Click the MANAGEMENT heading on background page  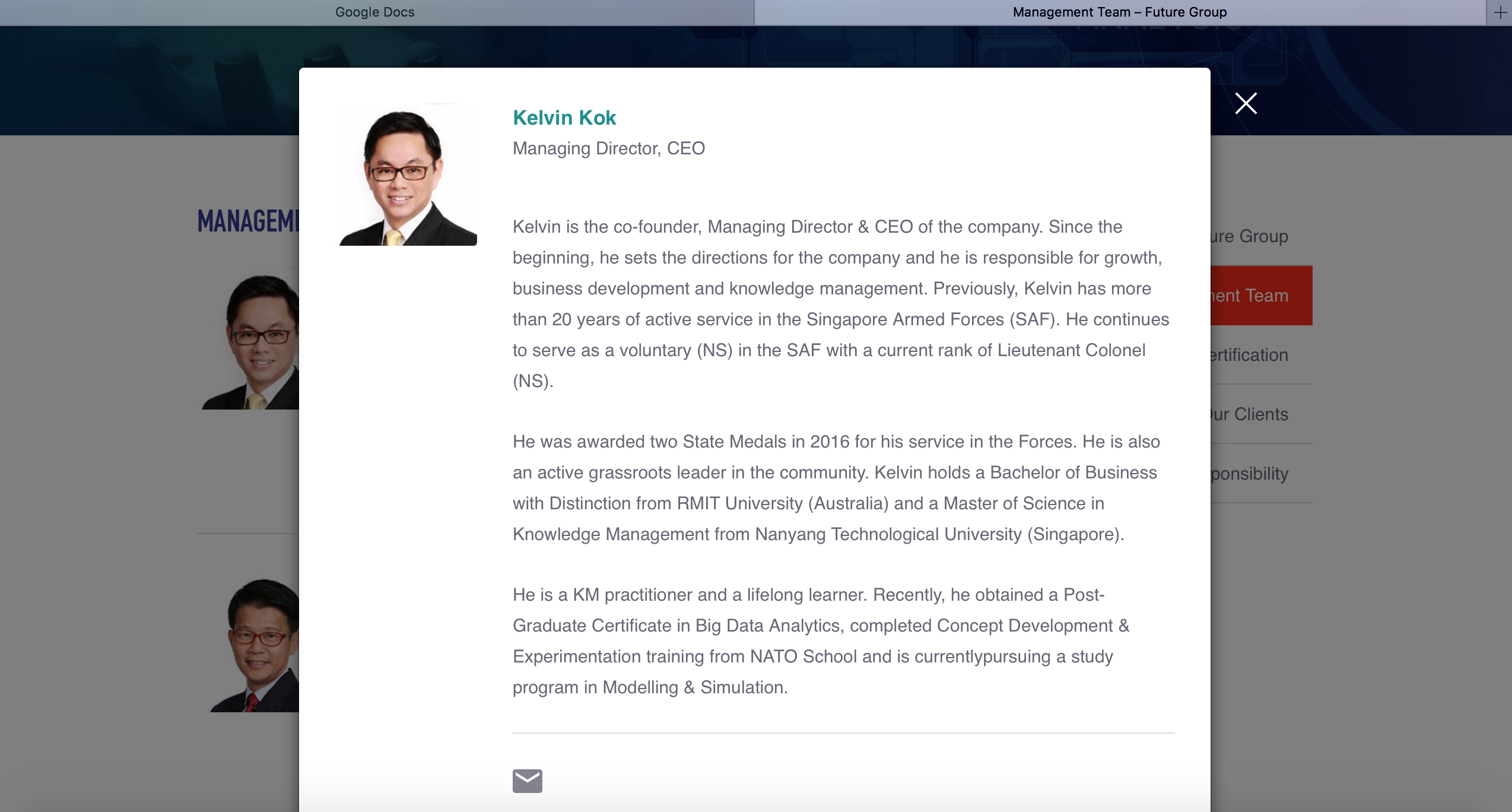pos(248,221)
